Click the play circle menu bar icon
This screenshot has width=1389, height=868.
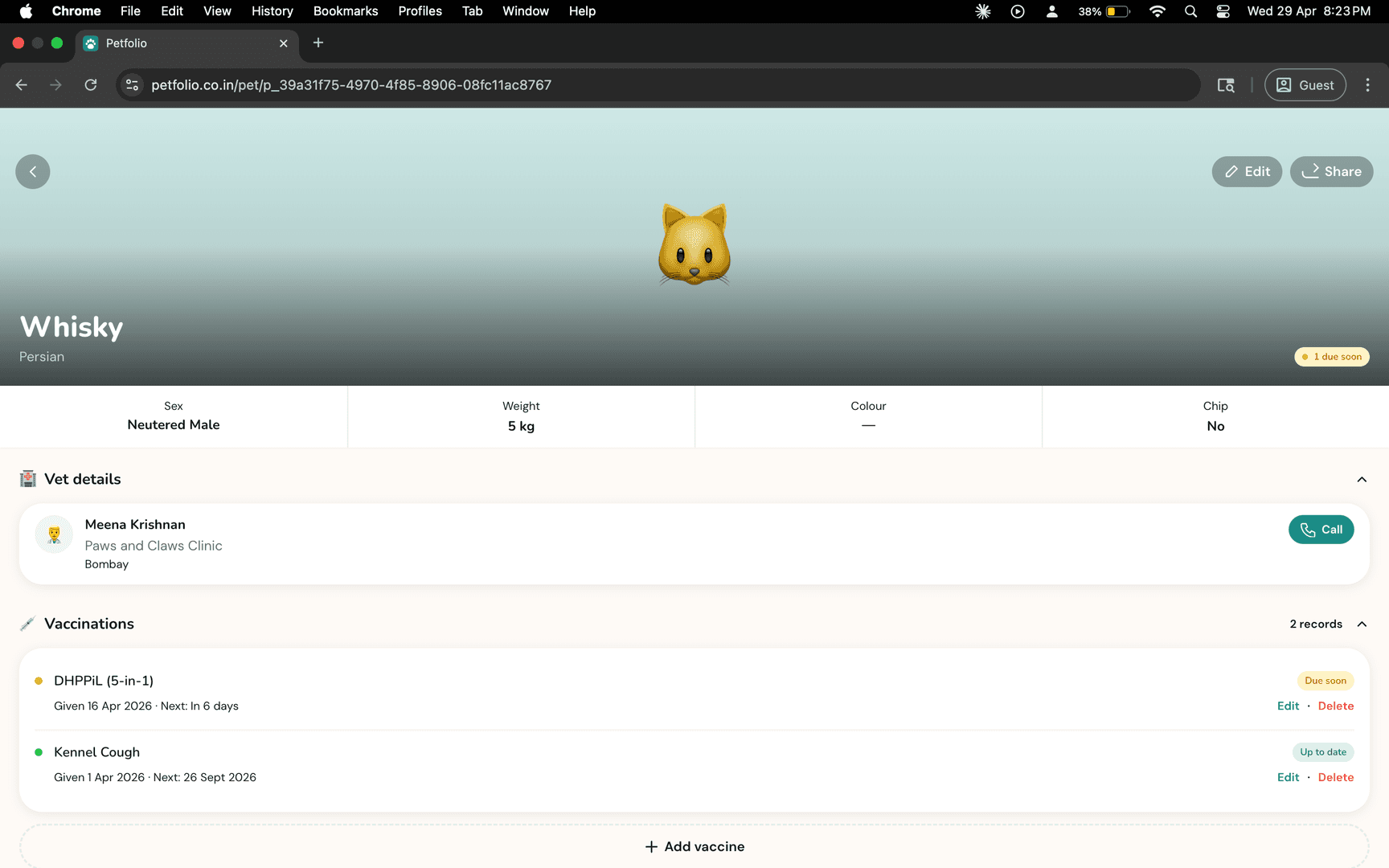click(1018, 11)
